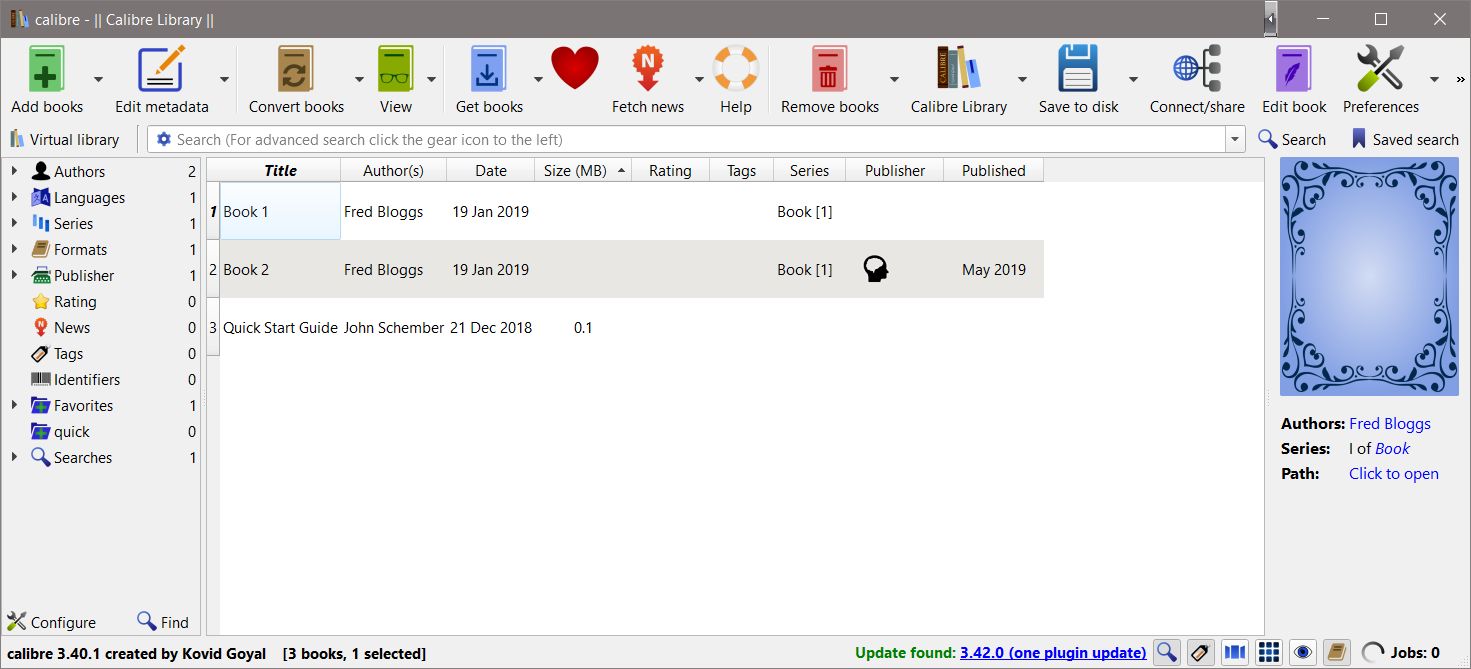Viewport: 1471px width, 669px height.
Task: Open the Calibre Library icon
Action: pyautogui.click(x=958, y=68)
